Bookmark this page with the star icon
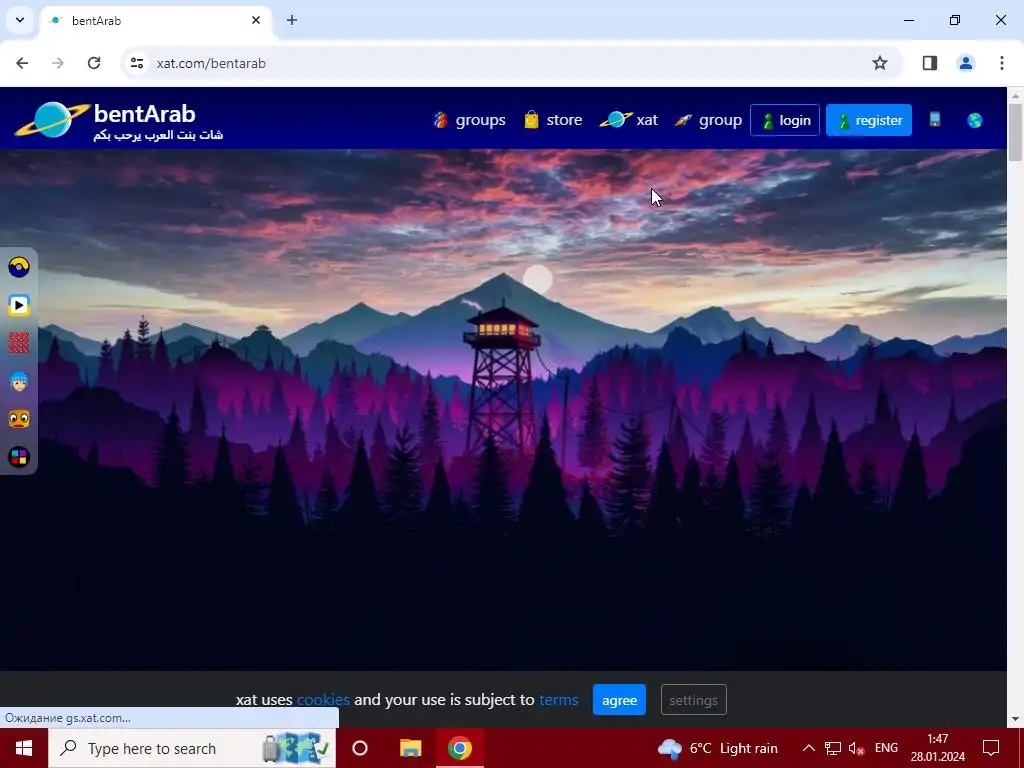The height and width of the screenshot is (768, 1024). (880, 63)
